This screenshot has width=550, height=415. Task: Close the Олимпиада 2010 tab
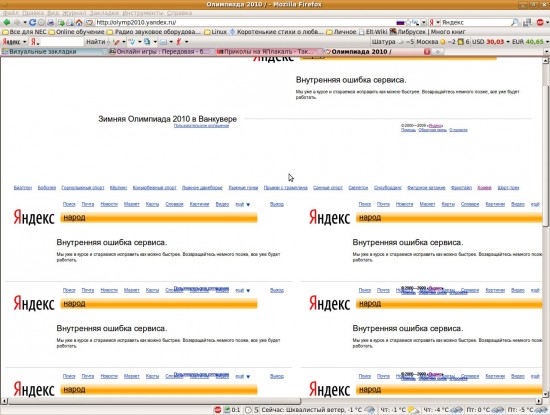[427, 52]
